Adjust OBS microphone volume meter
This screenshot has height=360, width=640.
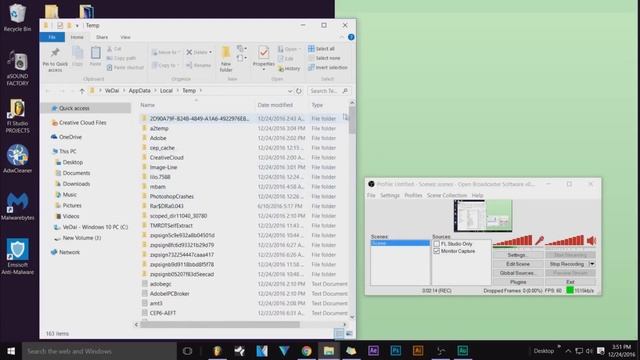(513, 240)
